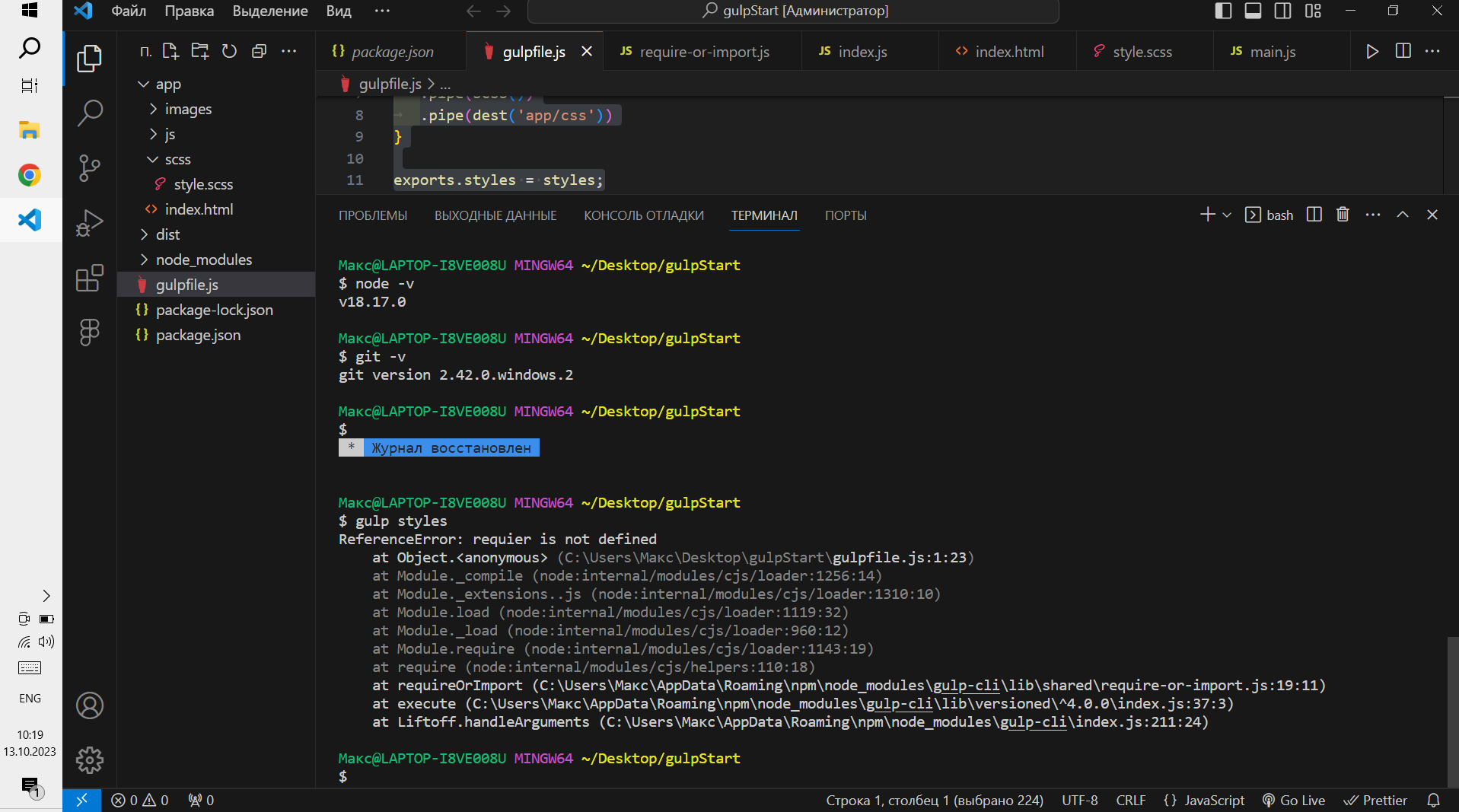Run the current file with play icon
Viewport: 1459px width, 812px height.
pyautogui.click(x=1372, y=51)
